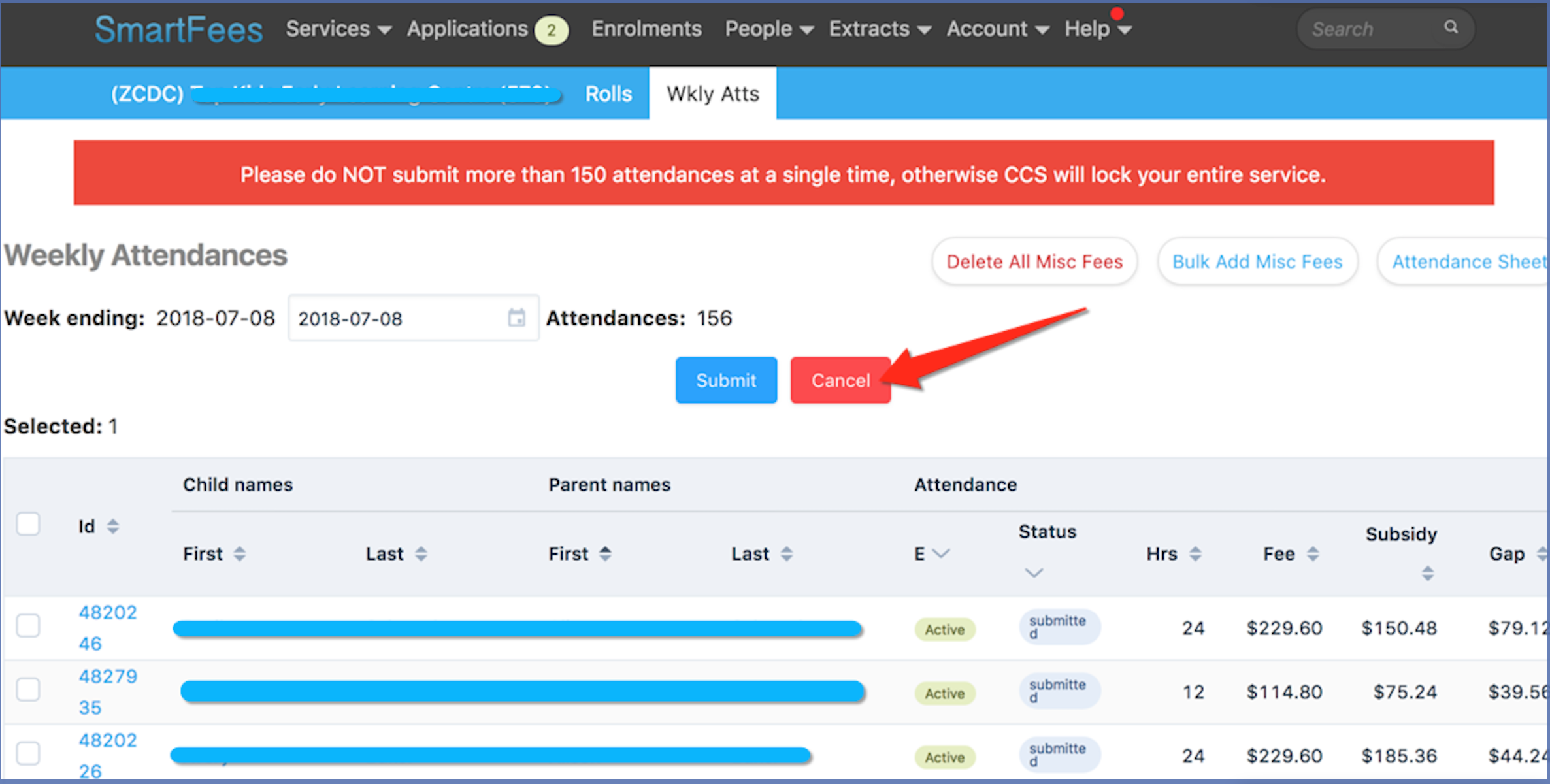Open attendance Id 4820226 link
Viewport: 1550px width, 784px height.
click(107, 755)
